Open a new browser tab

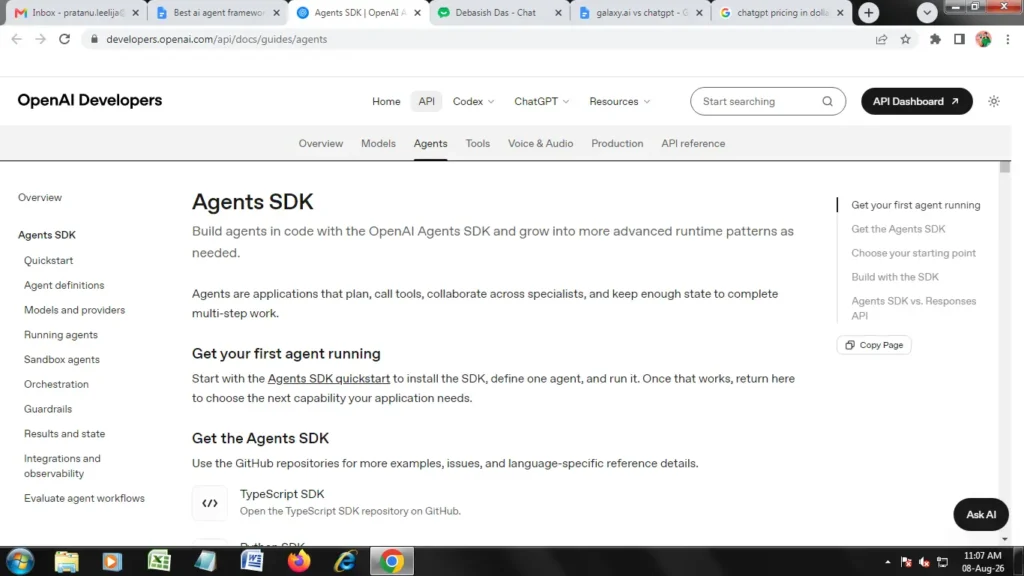tap(869, 12)
